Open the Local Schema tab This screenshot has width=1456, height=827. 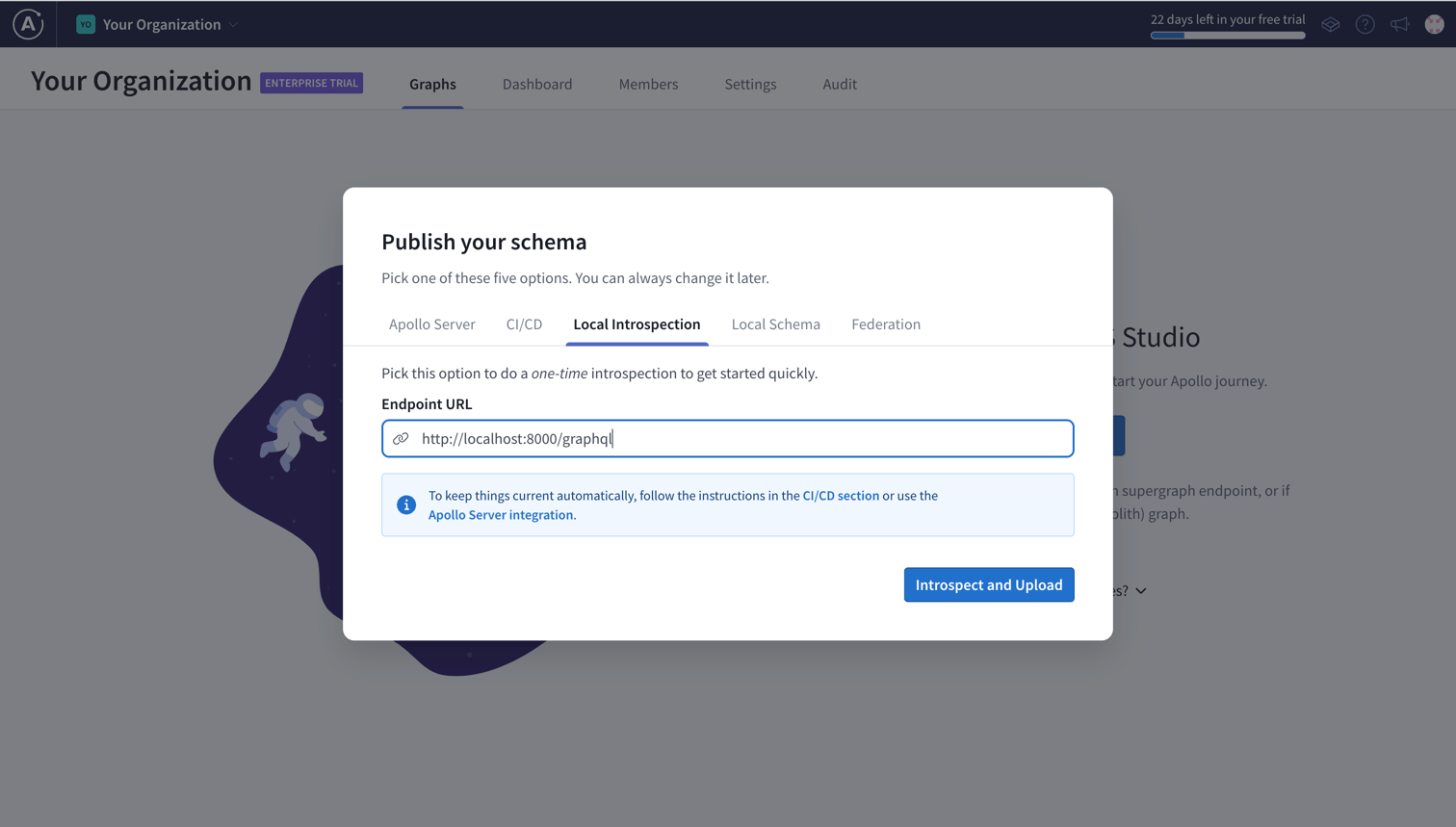(775, 324)
